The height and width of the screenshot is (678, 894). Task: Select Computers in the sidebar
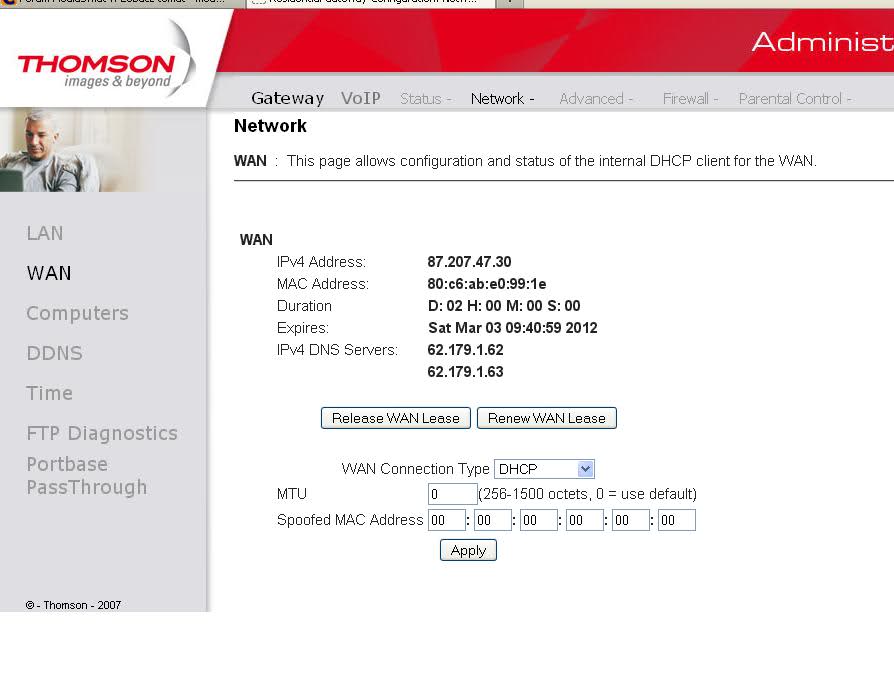click(77, 313)
